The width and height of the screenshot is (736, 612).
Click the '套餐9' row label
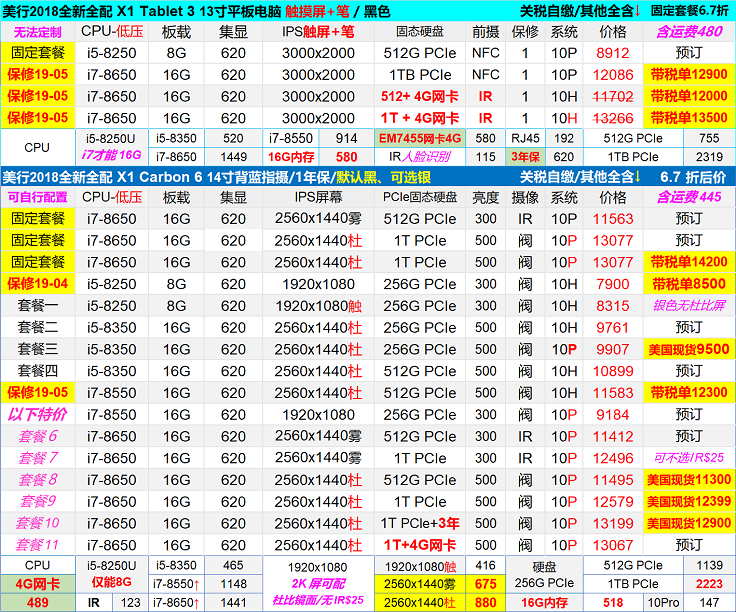38,501
